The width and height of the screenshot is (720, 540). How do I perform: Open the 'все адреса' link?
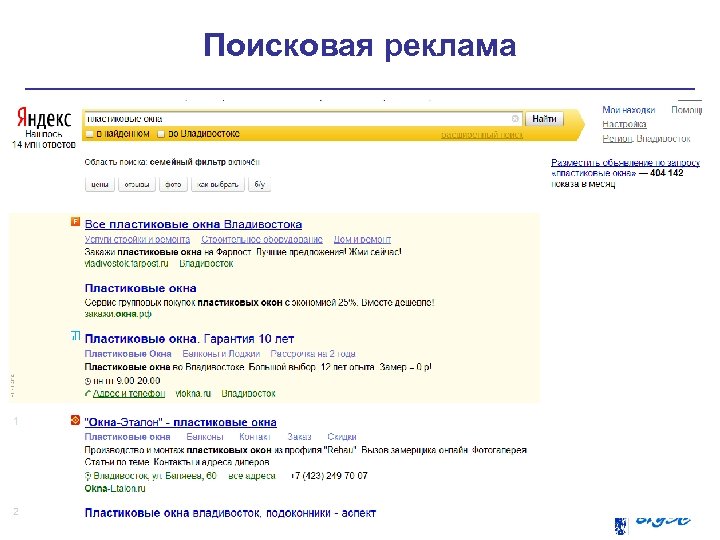click(252, 476)
